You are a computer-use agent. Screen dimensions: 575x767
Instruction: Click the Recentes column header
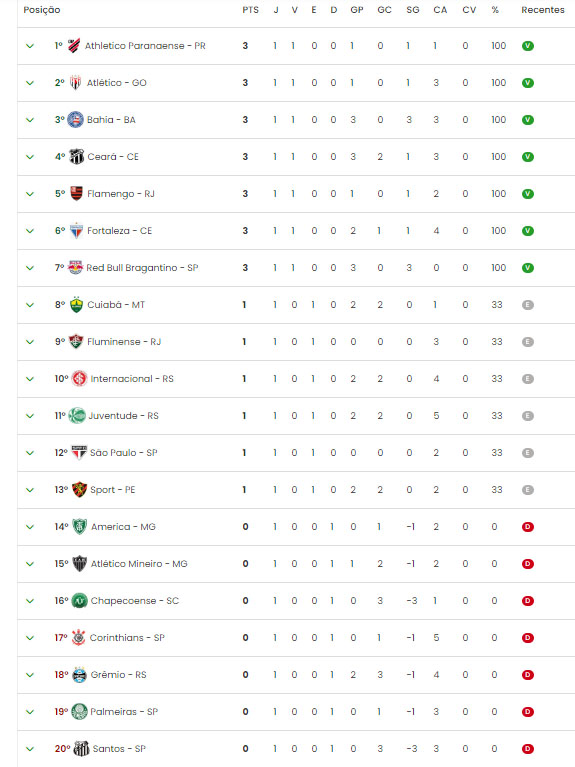pyautogui.click(x=543, y=10)
